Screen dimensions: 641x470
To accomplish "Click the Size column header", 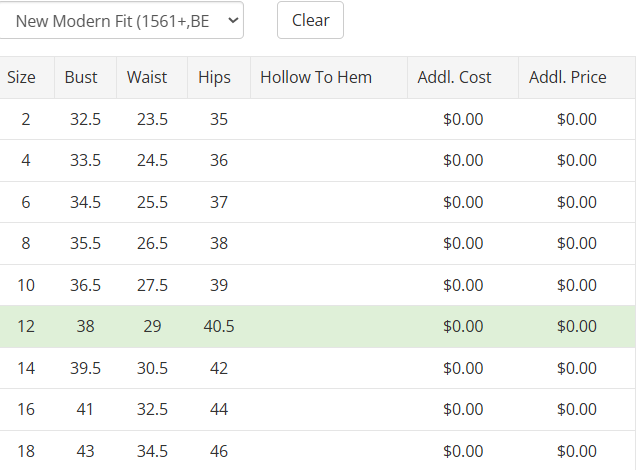I will coord(22,78).
